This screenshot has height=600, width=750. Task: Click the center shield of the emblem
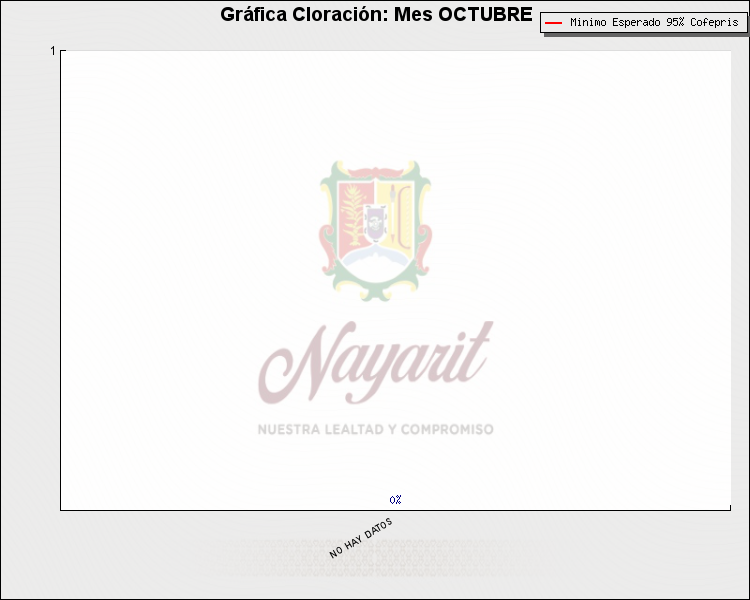[375, 222]
